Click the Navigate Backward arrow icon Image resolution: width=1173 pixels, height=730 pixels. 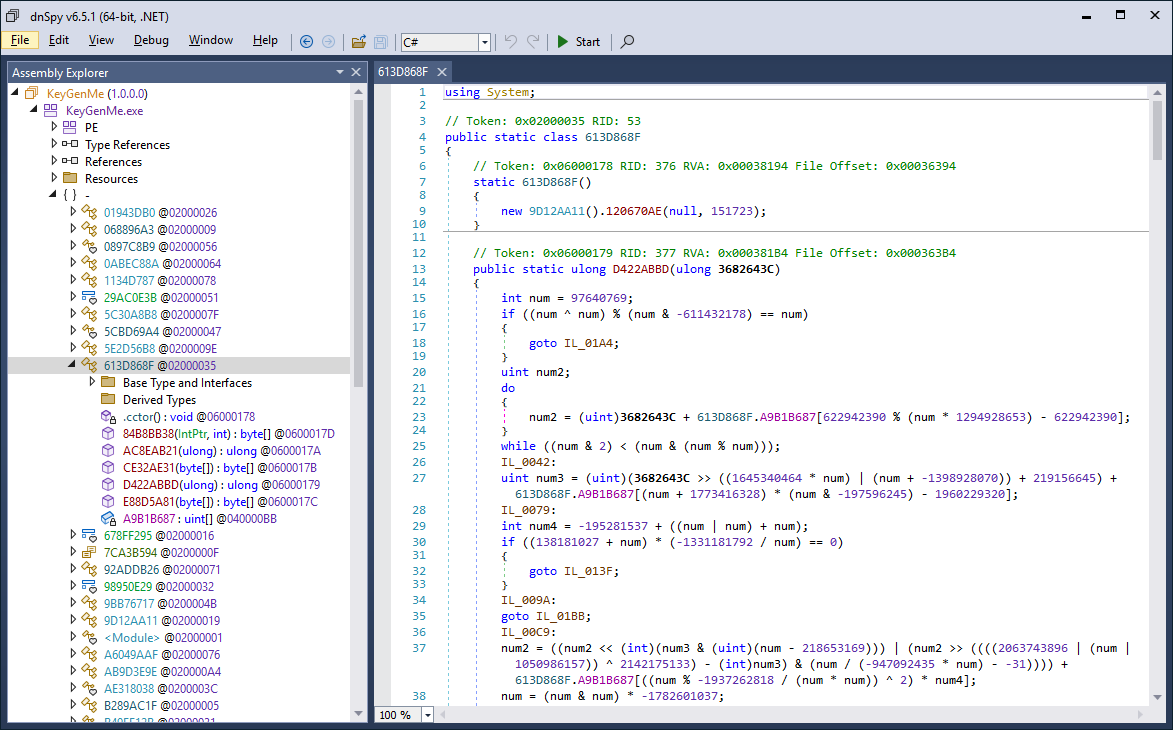(306, 41)
